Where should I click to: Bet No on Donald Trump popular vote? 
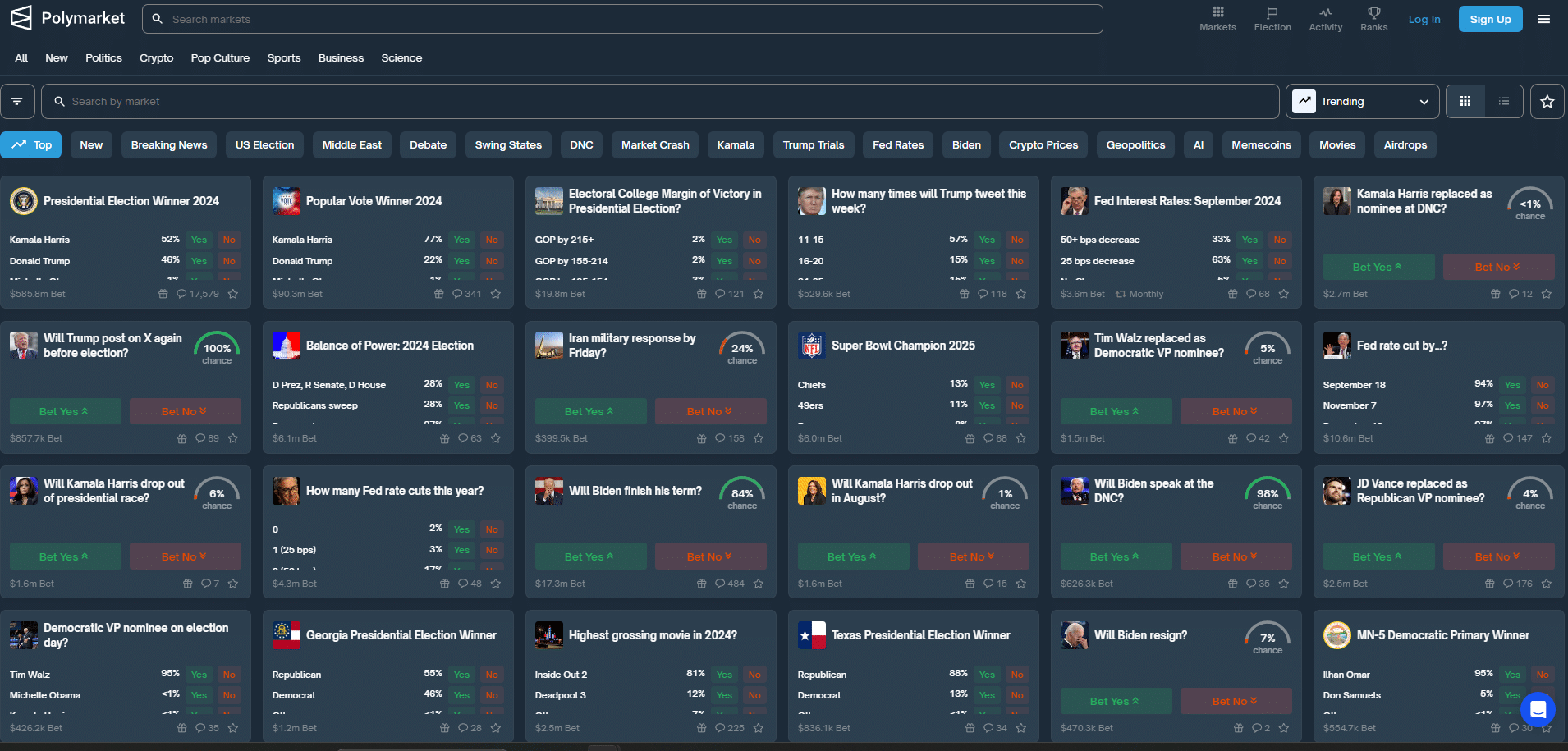click(x=492, y=261)
